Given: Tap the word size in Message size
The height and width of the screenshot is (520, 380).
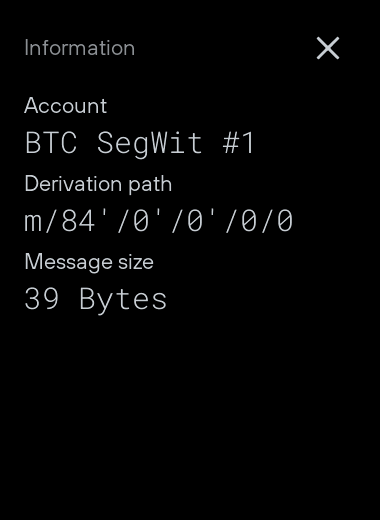Looking at the screenshot, I should click(x=136, y=262).
